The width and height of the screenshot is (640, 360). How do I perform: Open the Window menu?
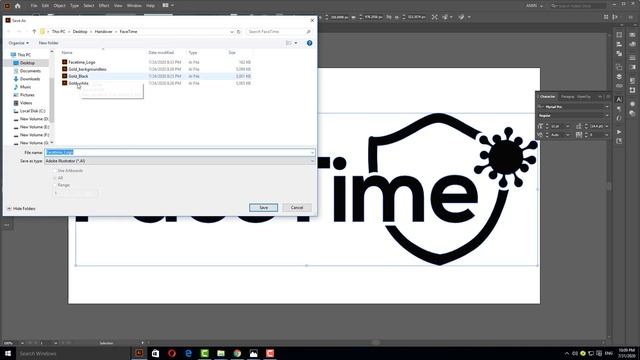click(x=134, y=6)
